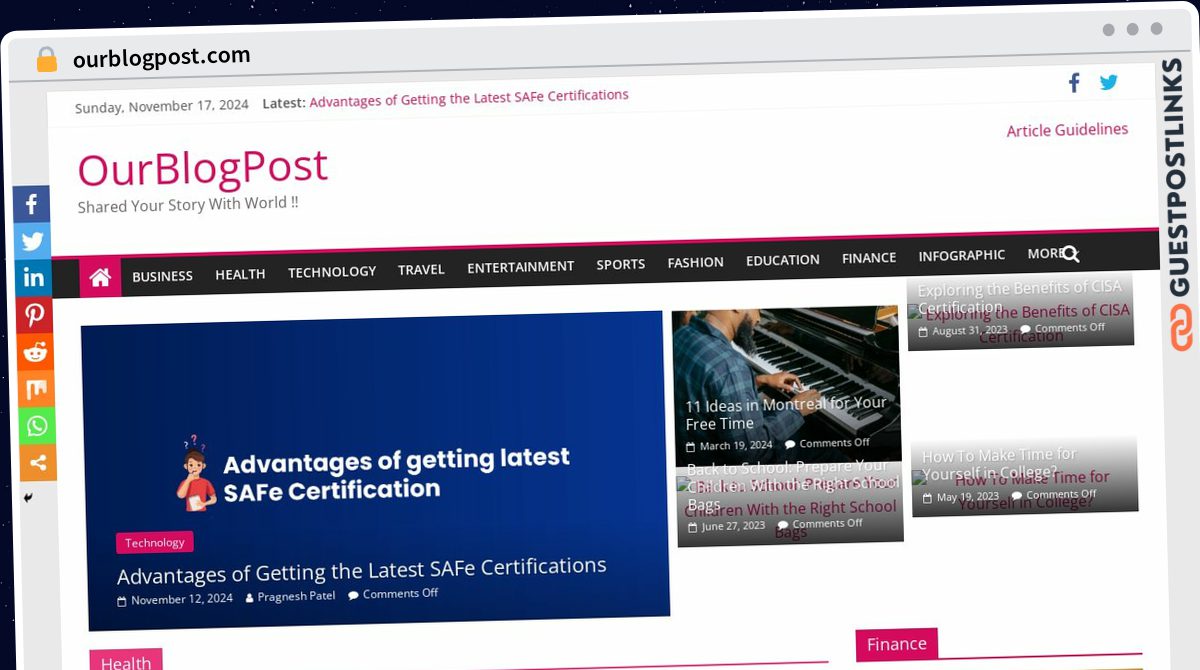Click the Sunday, November 17, 2024 date text
Screen dimensions: 1200x670
162,106
